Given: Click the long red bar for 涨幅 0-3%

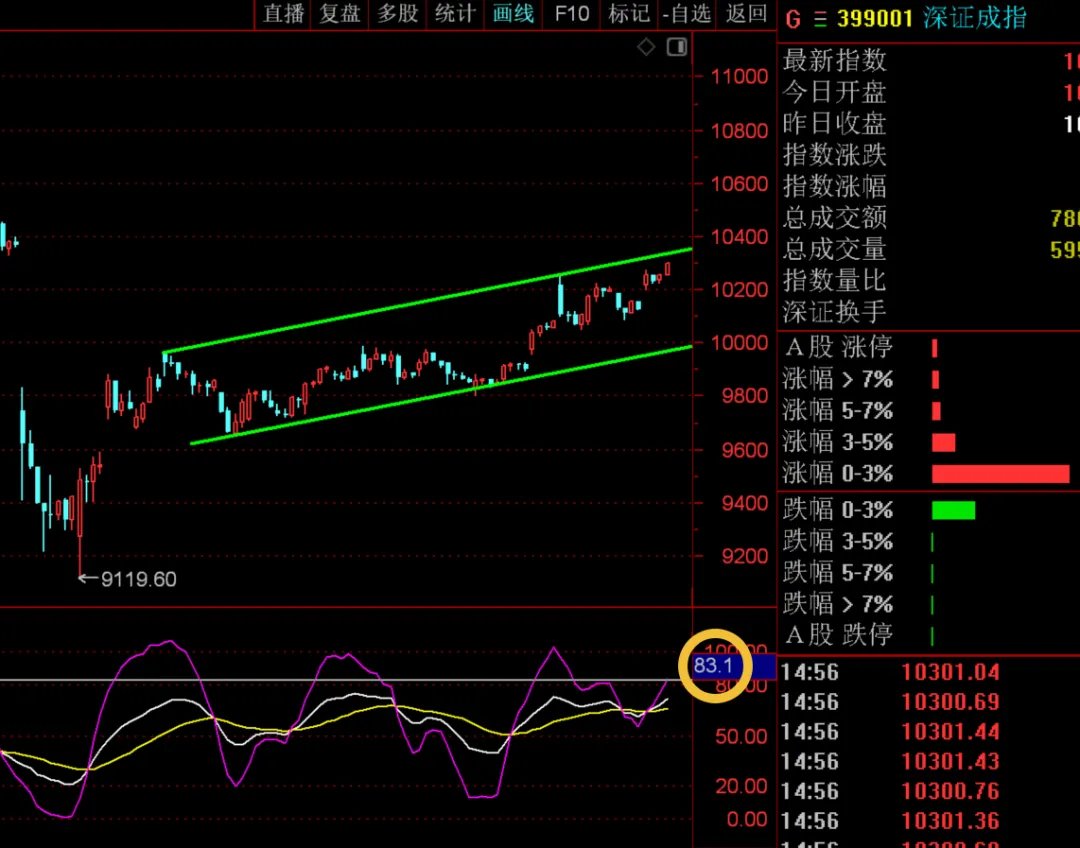Looking at the screenshot, I should (1001, 474).
